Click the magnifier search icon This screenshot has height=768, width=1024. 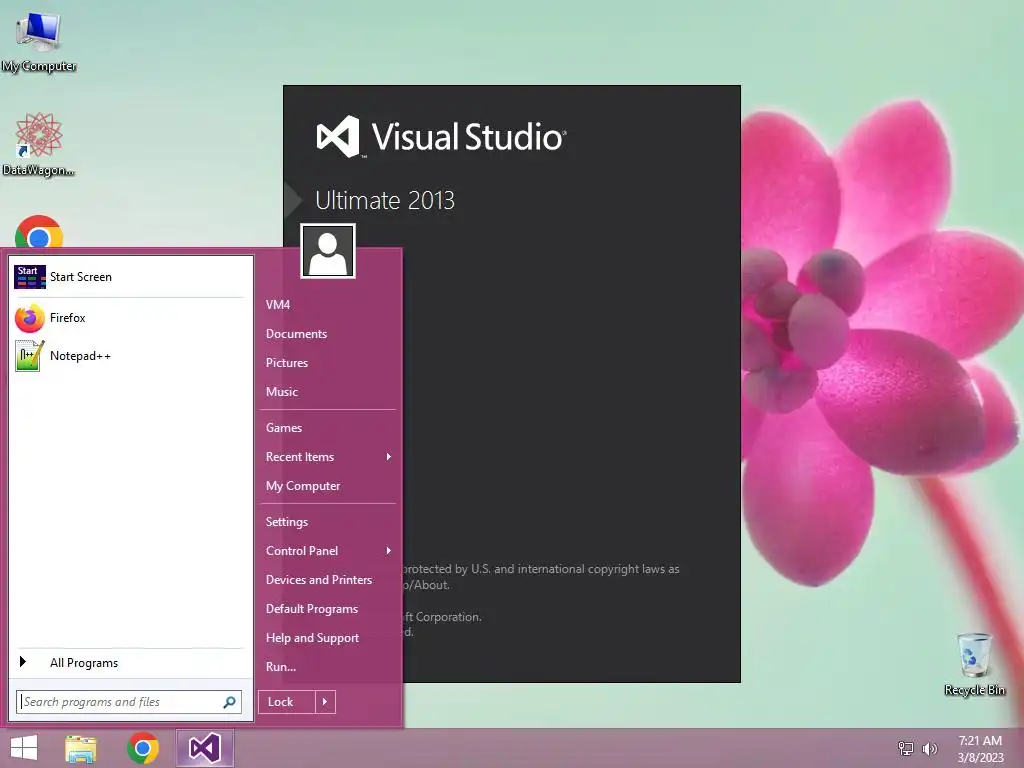click(x=229, y=702)
